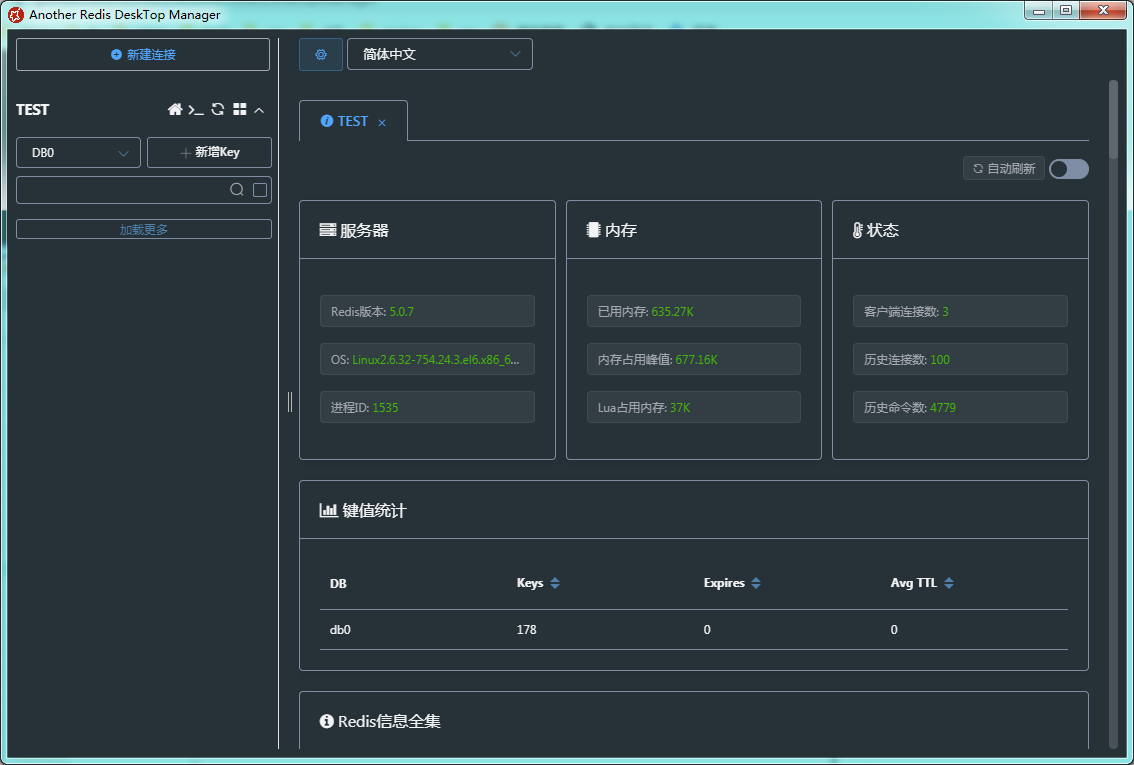Sort the table by Avg TTL column

coord(949,583)
